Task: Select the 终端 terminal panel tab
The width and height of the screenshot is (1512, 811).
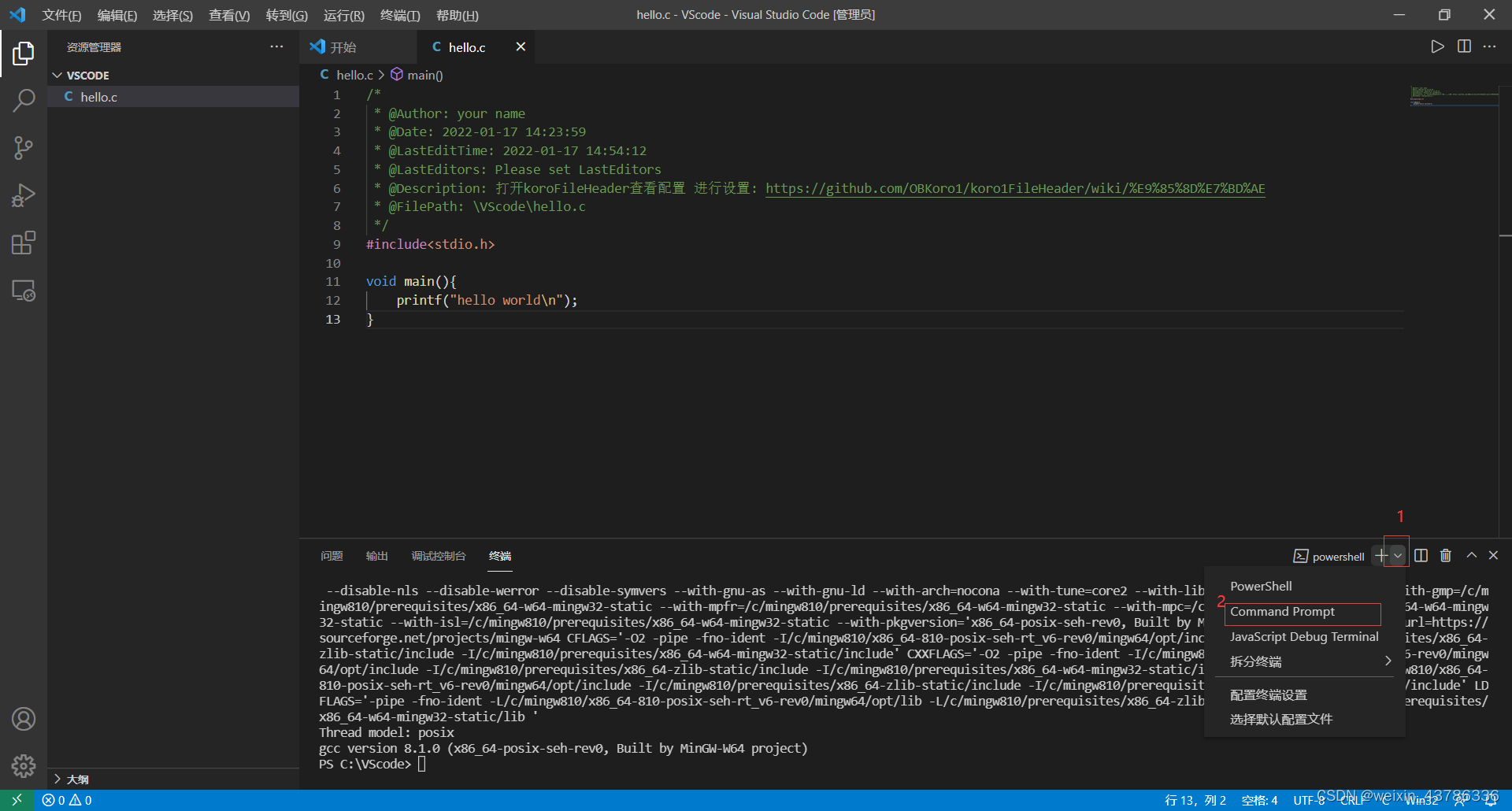Action: (x=500, y=556)
